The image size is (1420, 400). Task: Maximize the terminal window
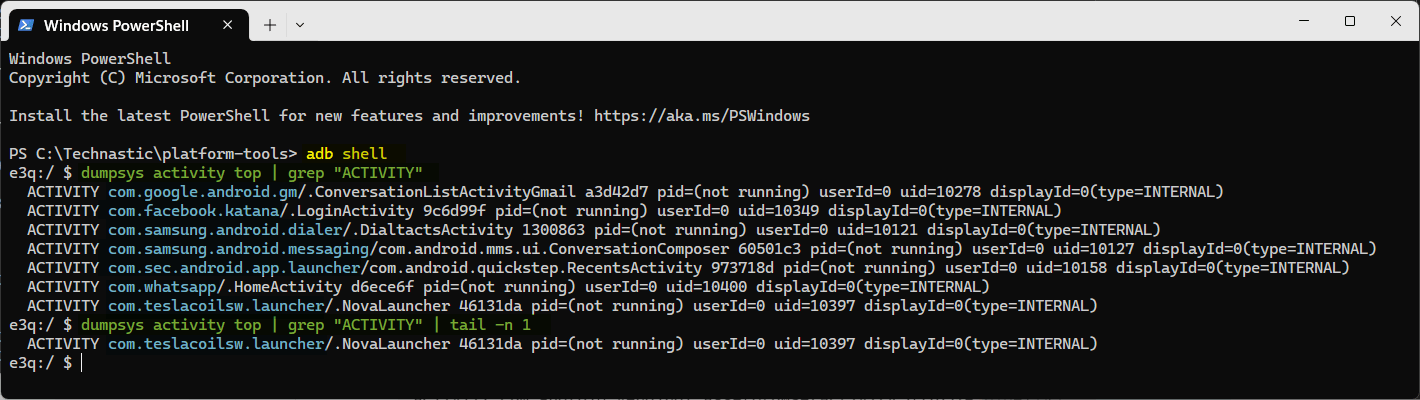(1350, 21)
